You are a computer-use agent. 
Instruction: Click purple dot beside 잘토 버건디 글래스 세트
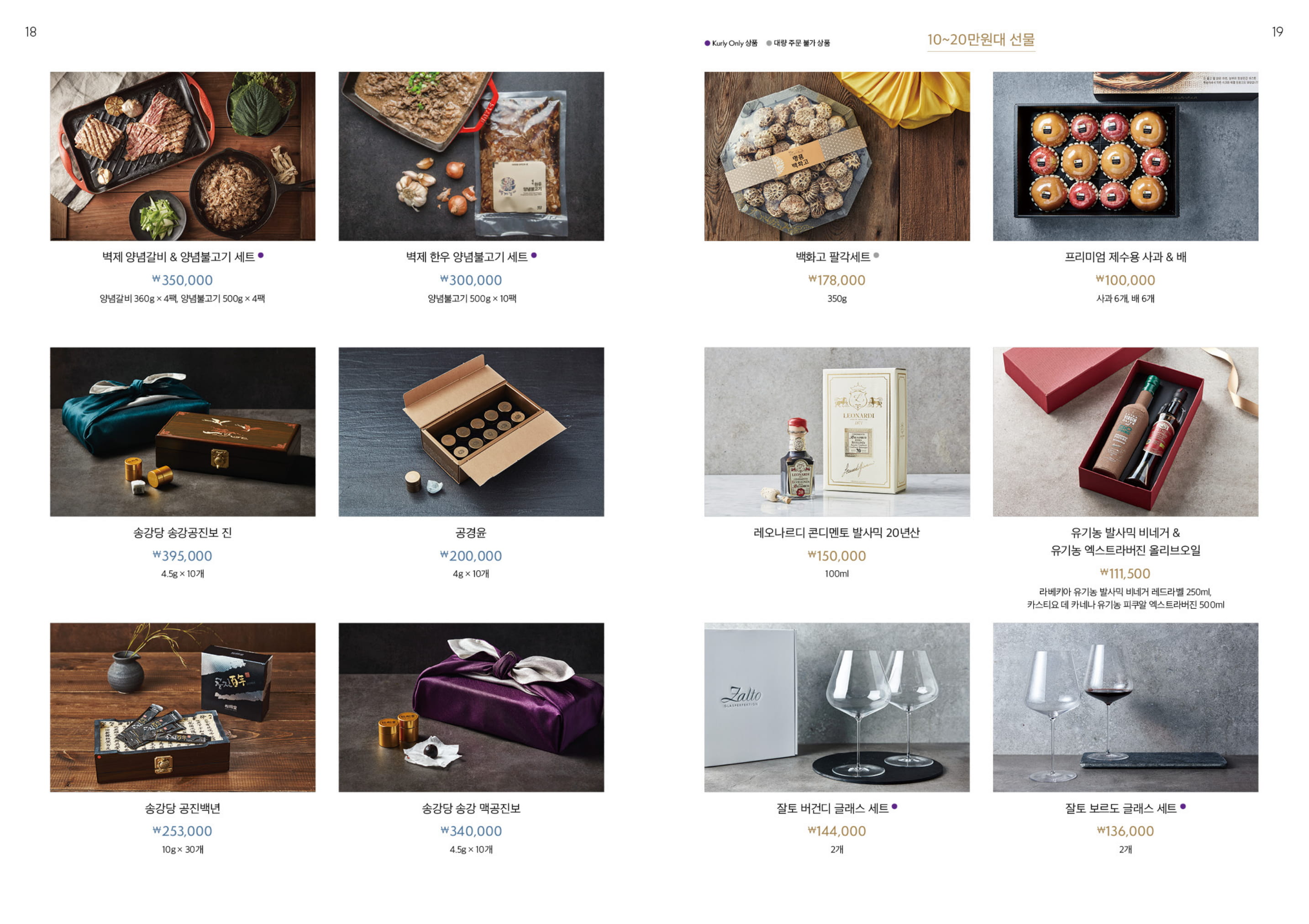pyautogui.click(x=894, y=807)
